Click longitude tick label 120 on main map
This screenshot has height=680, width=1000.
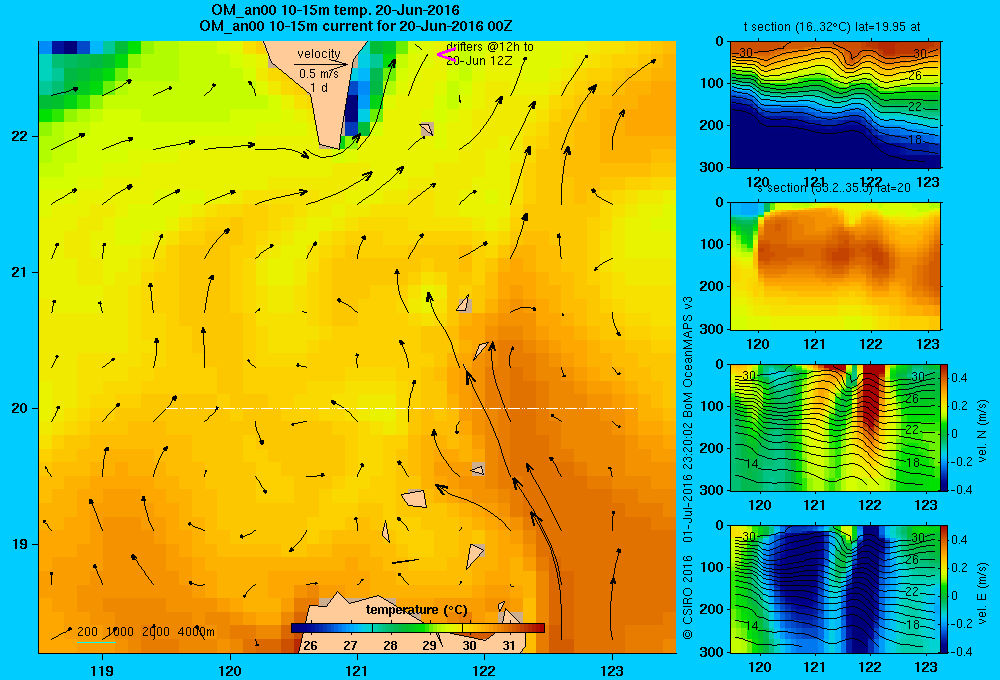click(x=230, y=671)
